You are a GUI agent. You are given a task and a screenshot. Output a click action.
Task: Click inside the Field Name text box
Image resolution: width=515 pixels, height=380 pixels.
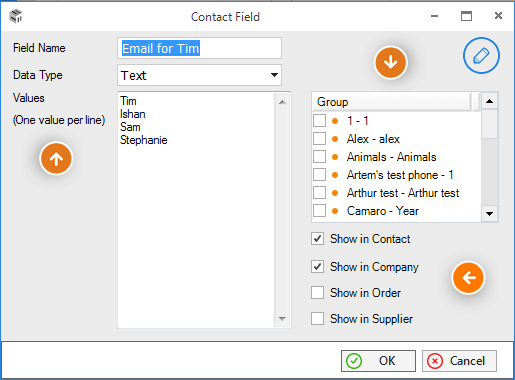tap(199, 48)
